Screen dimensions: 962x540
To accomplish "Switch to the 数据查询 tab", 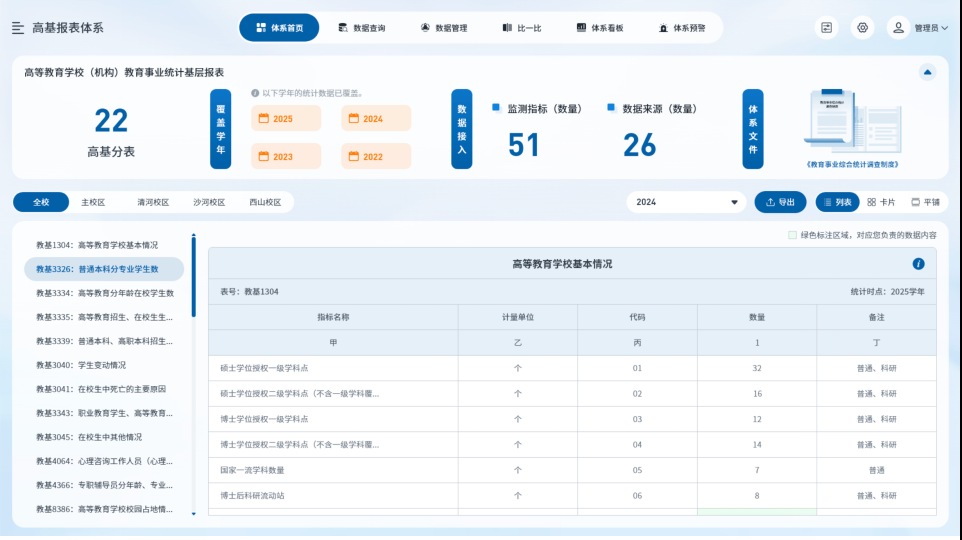I will click(x=361, y=28).
